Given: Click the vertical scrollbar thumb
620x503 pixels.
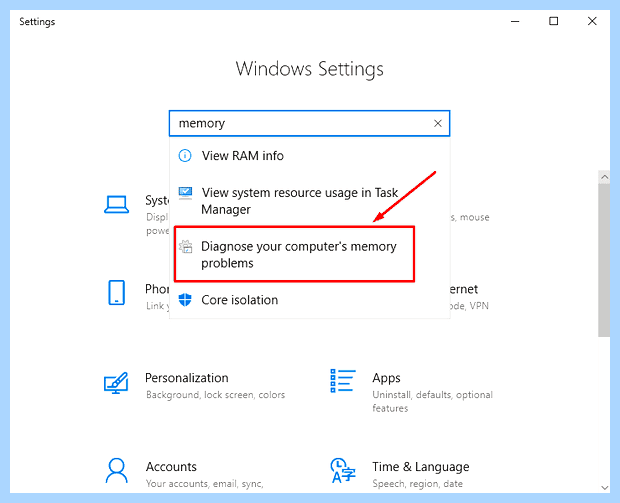Looking at the screenshot, I should pos(604,260).
